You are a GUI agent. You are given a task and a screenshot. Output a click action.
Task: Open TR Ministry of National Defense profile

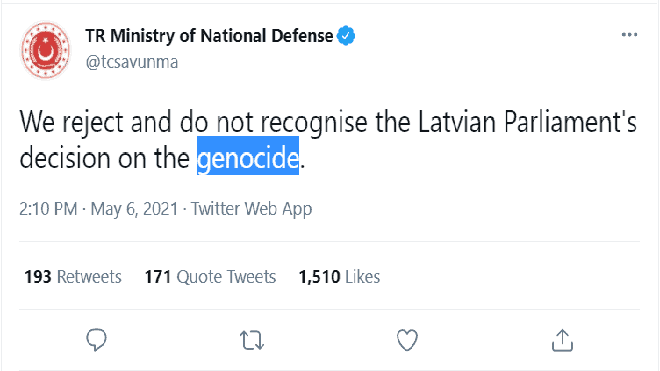pyautogui.click(x=209, y=36)
